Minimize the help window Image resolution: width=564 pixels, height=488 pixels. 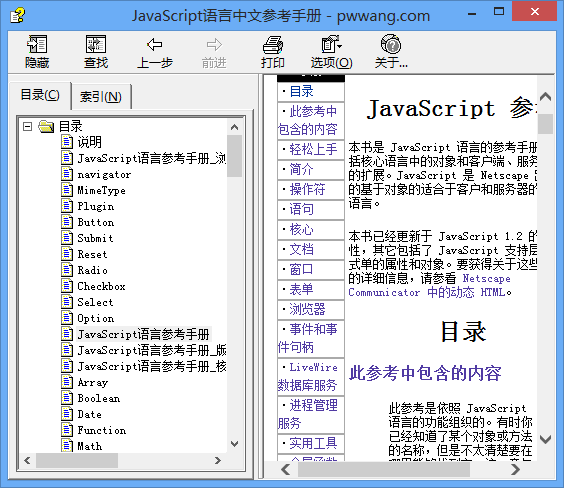click(472, 14)
